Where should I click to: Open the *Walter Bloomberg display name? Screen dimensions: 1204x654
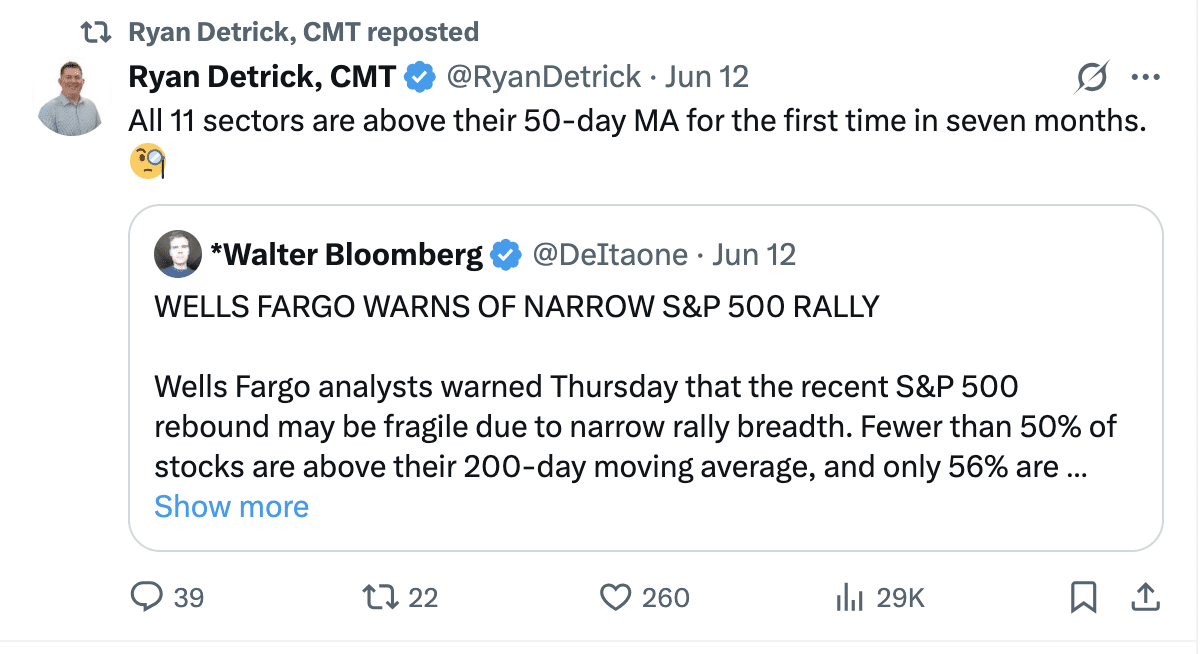point(346,256)
